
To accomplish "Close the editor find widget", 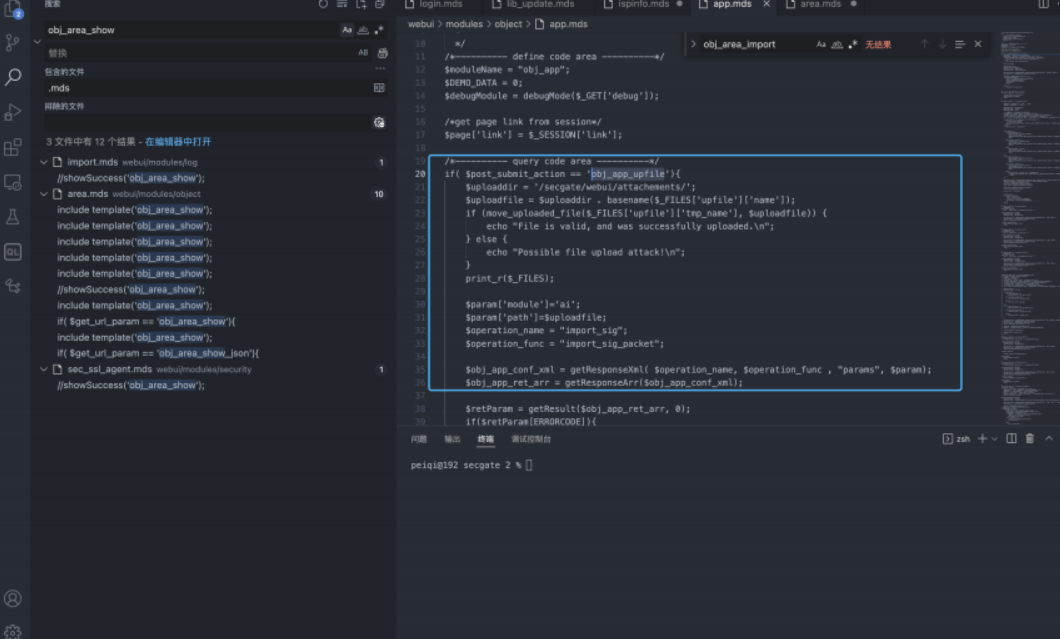I will click(978, 44).
